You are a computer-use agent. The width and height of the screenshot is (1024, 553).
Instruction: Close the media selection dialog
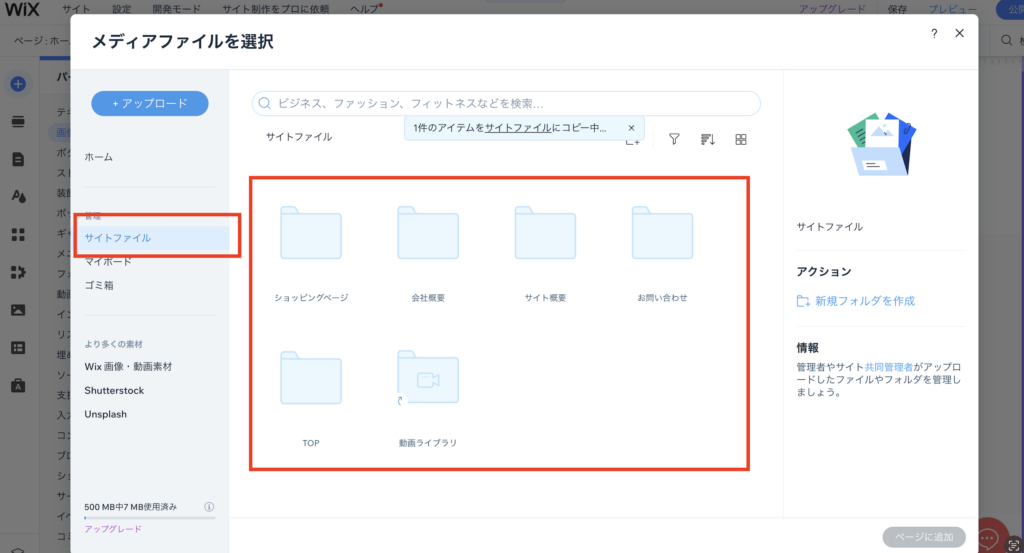tap(959, 33)
